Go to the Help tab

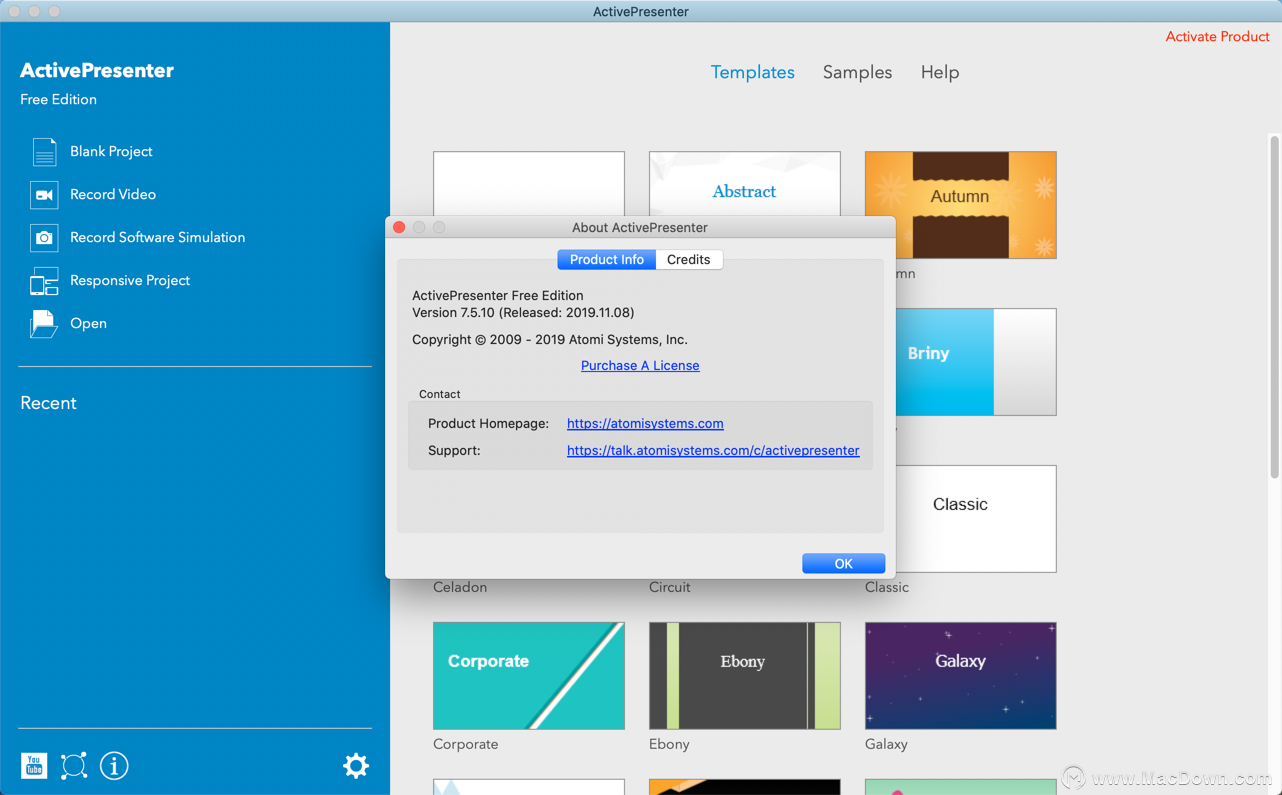point(939,73)
